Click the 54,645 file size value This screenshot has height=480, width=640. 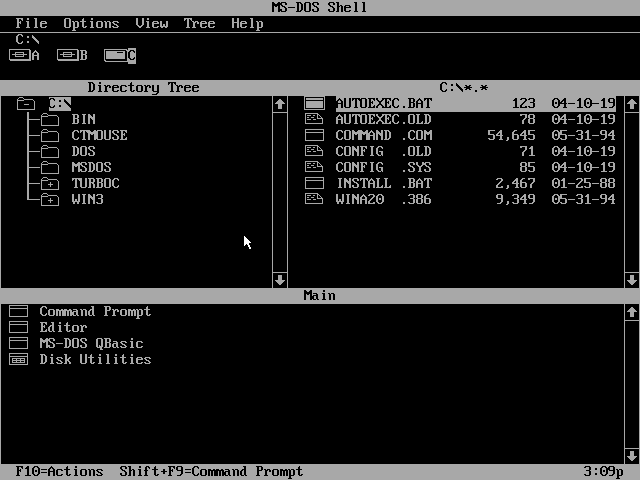pyautogui.click(x=511, y=135)
